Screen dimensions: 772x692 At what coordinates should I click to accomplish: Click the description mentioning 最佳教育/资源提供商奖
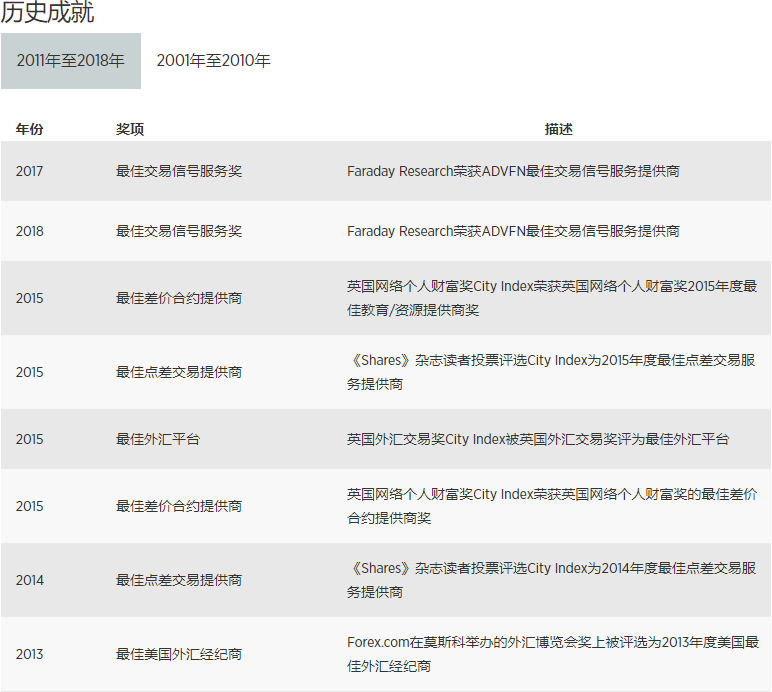click(552, 298)
